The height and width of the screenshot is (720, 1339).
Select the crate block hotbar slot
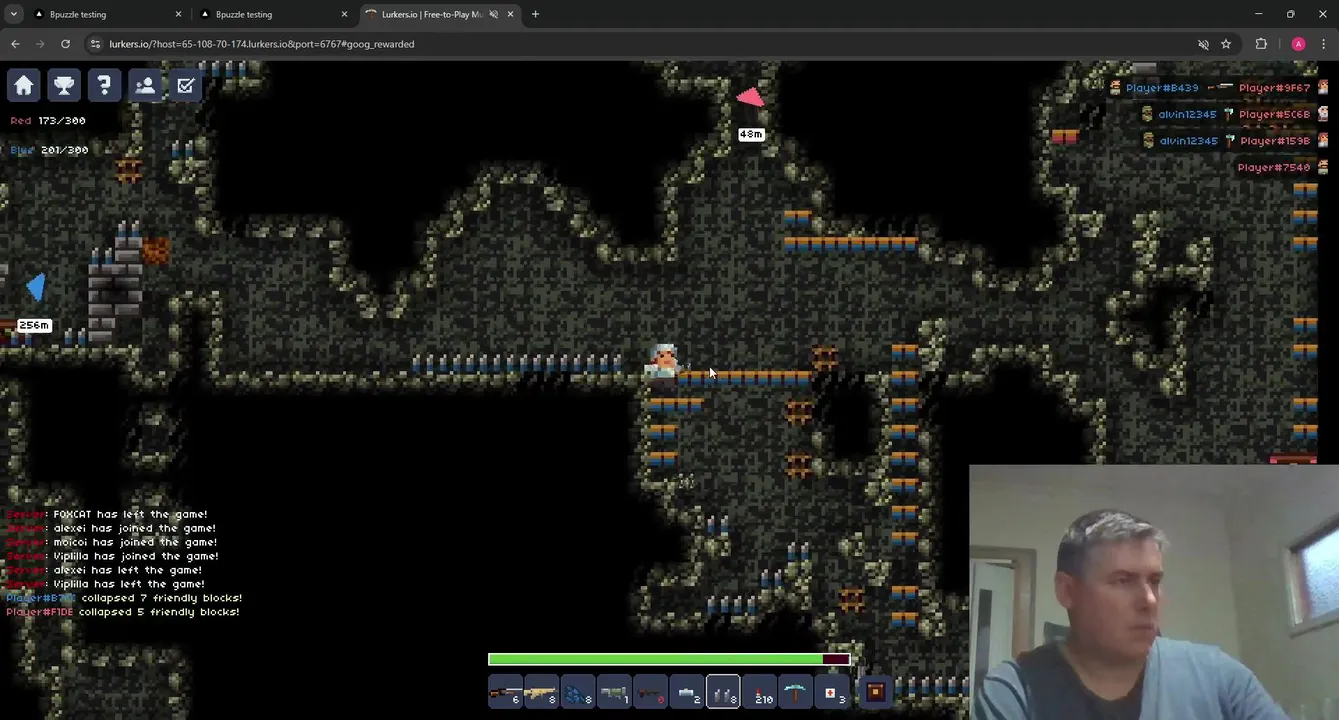click(875, 692)
